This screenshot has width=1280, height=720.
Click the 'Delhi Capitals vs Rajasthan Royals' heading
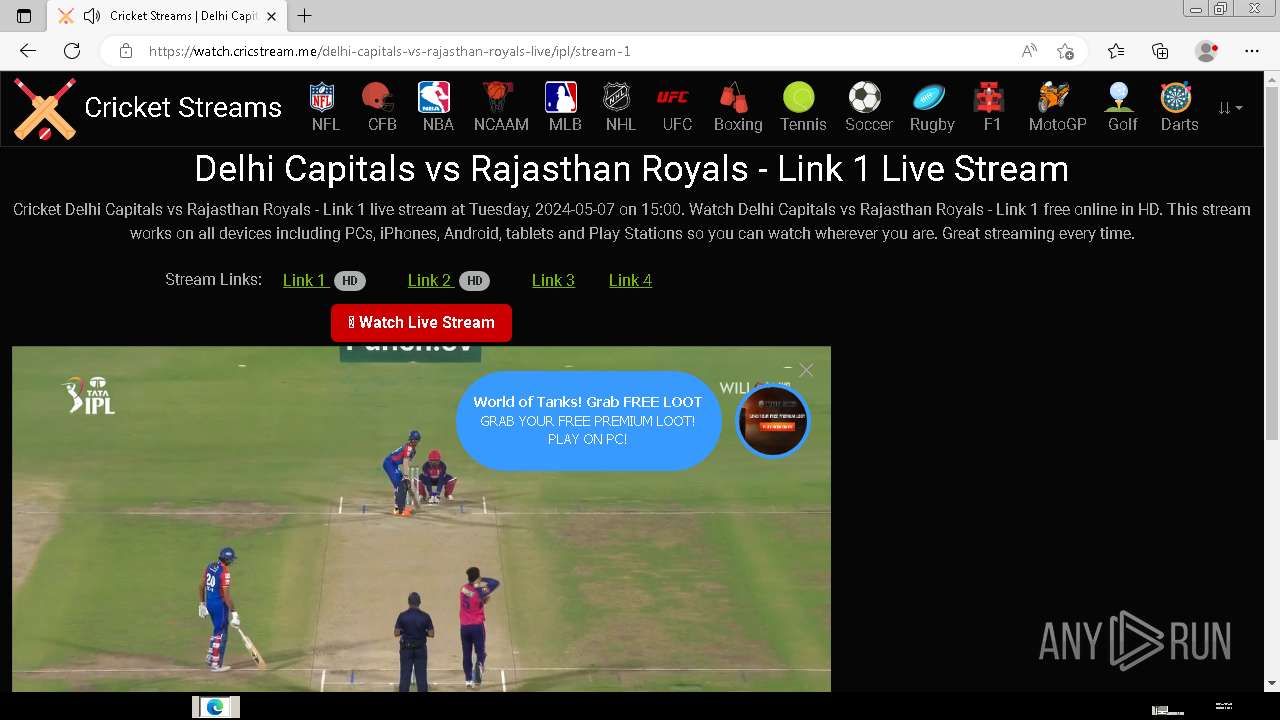[x=631, y=168]
